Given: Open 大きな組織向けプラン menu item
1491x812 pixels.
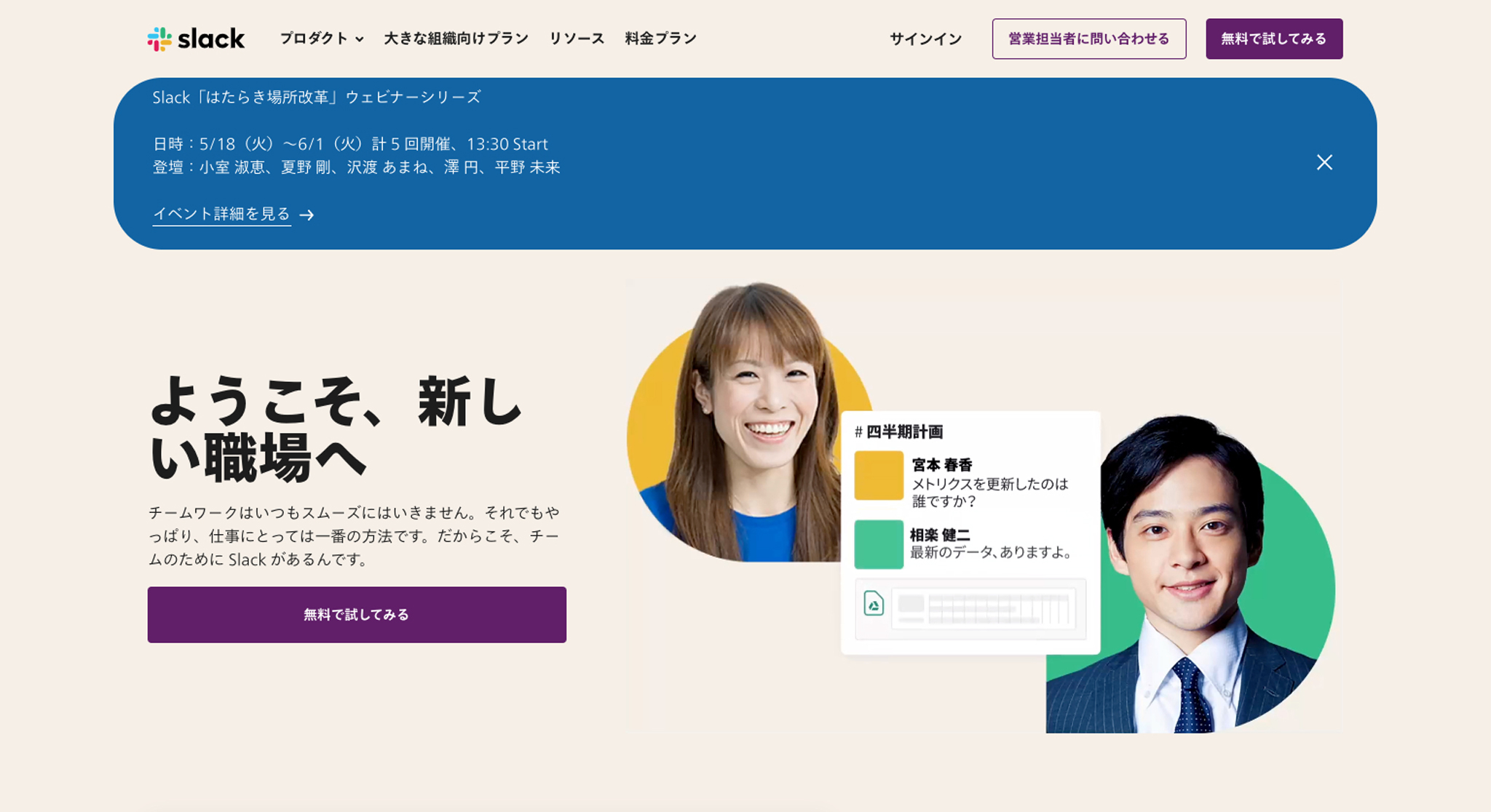Looking at the screenshot, I should 456,39.
